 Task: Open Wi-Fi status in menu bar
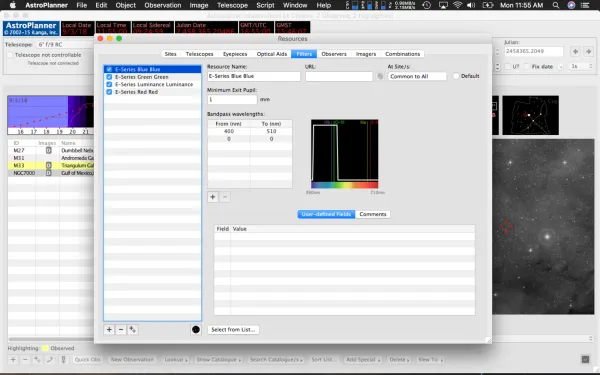click(x=457, y=5)
